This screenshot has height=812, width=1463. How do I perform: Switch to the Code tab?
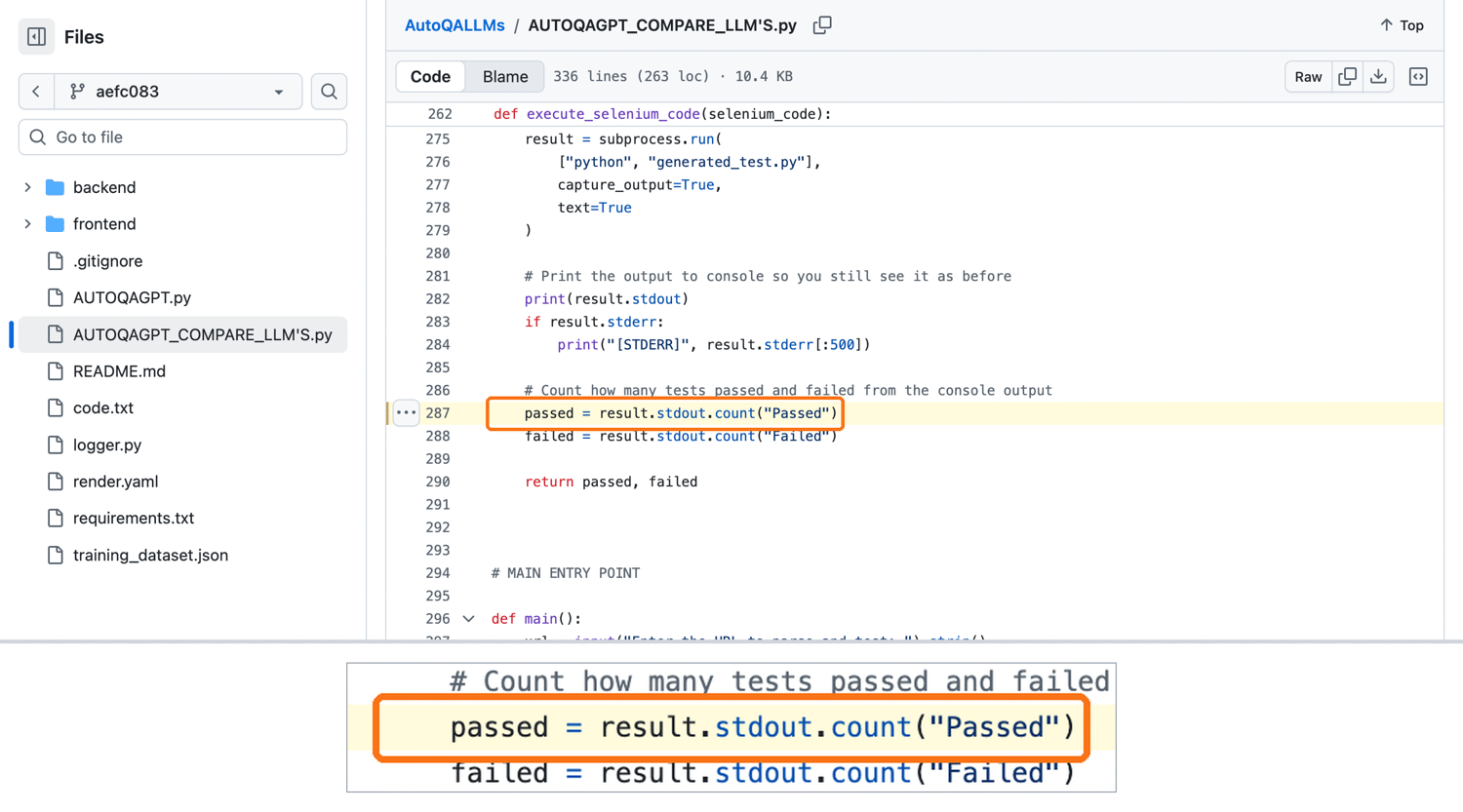(430, 76)
